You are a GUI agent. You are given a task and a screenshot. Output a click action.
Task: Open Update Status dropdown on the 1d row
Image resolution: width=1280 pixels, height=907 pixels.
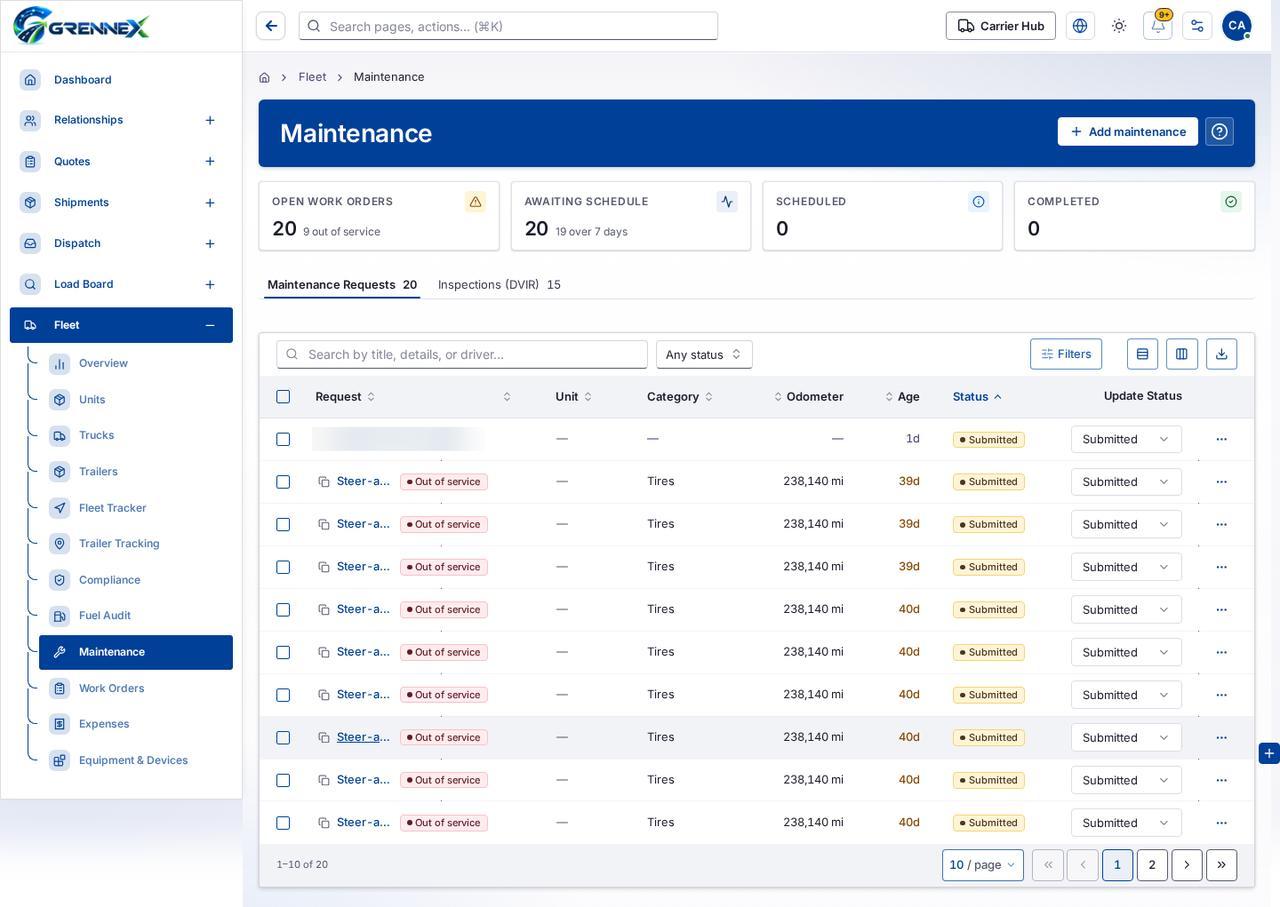click(x=1126, y=439)
